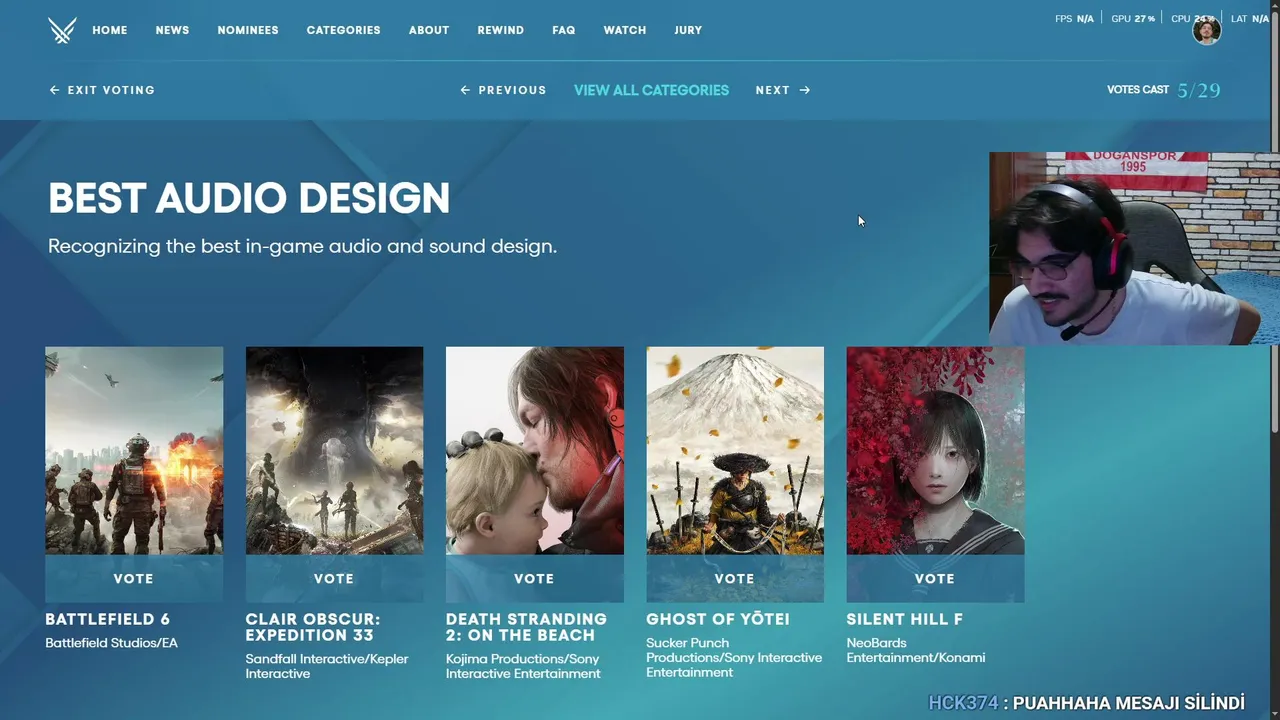Open the News menu item
Screen dimensions: 1280x720
[172, 30]
